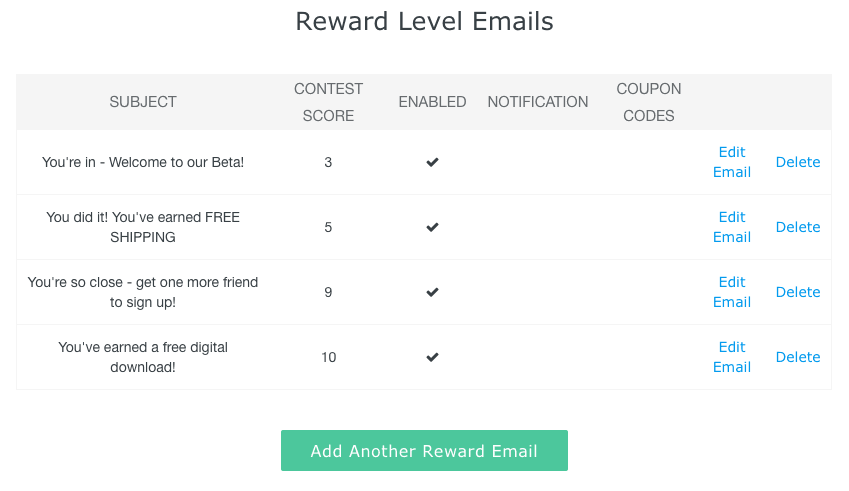Edit the 'so close' reward email
This screenshot has width=849, height=491.
(x=732, y=292)
